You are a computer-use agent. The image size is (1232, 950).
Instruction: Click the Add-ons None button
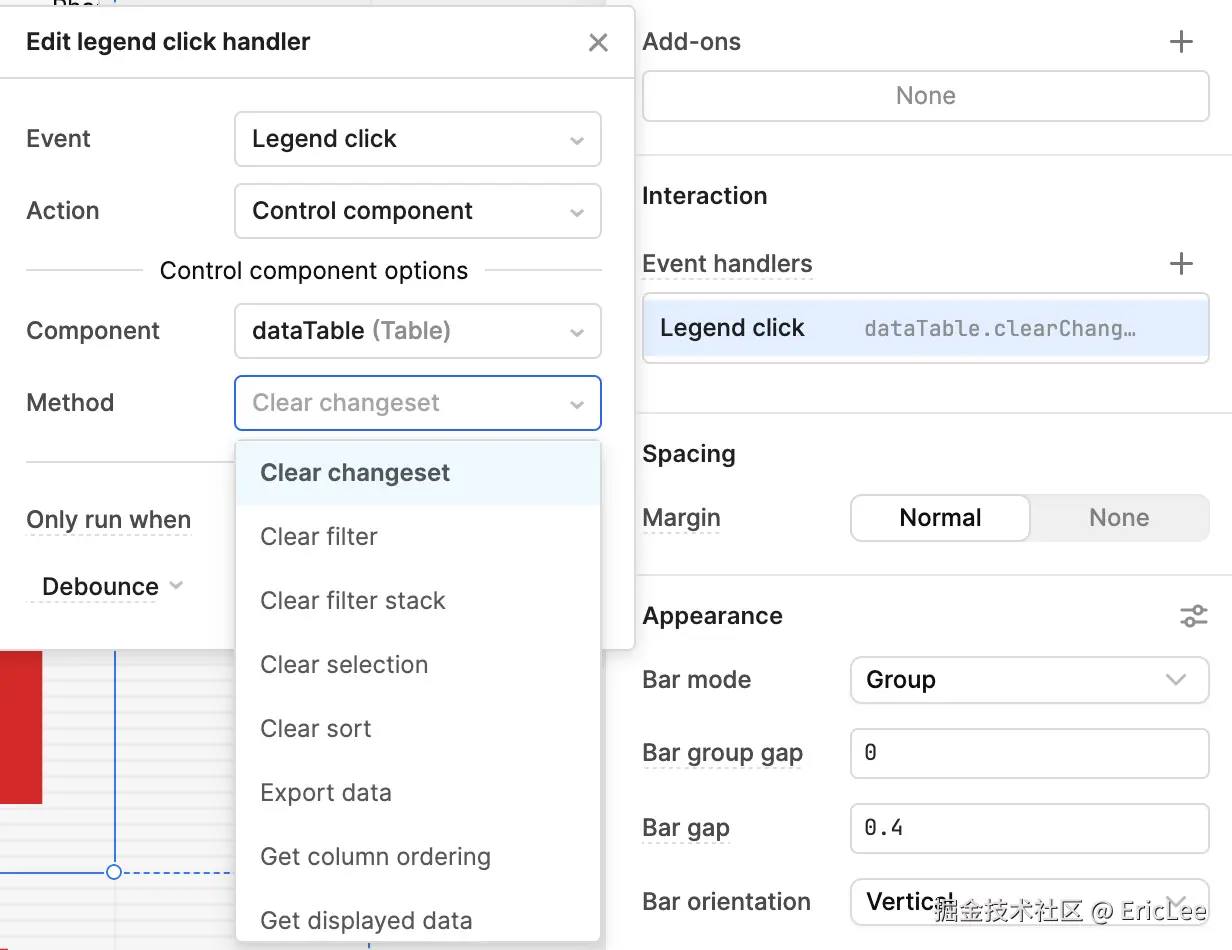coord(925,96)
